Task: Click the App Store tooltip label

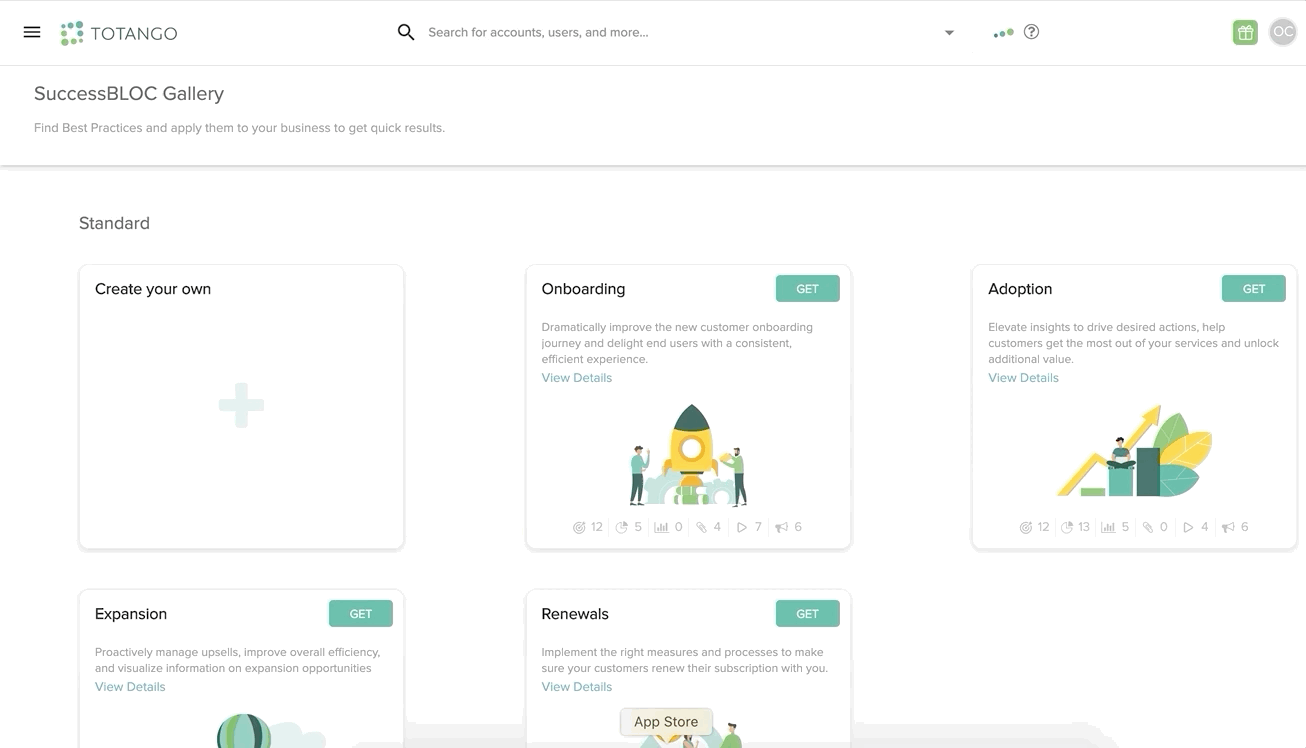Action: click(x=666, y=722)
